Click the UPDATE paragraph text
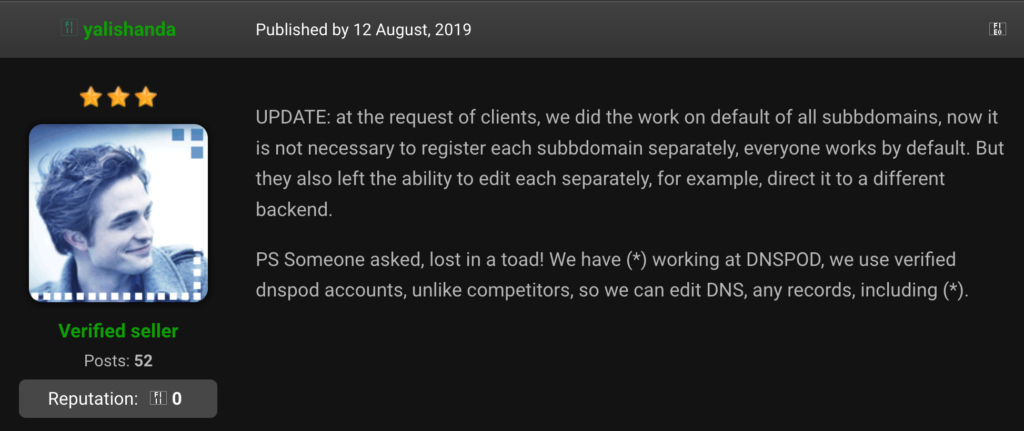Viewport: 1024px width, 431px height. tap(630, 163)
